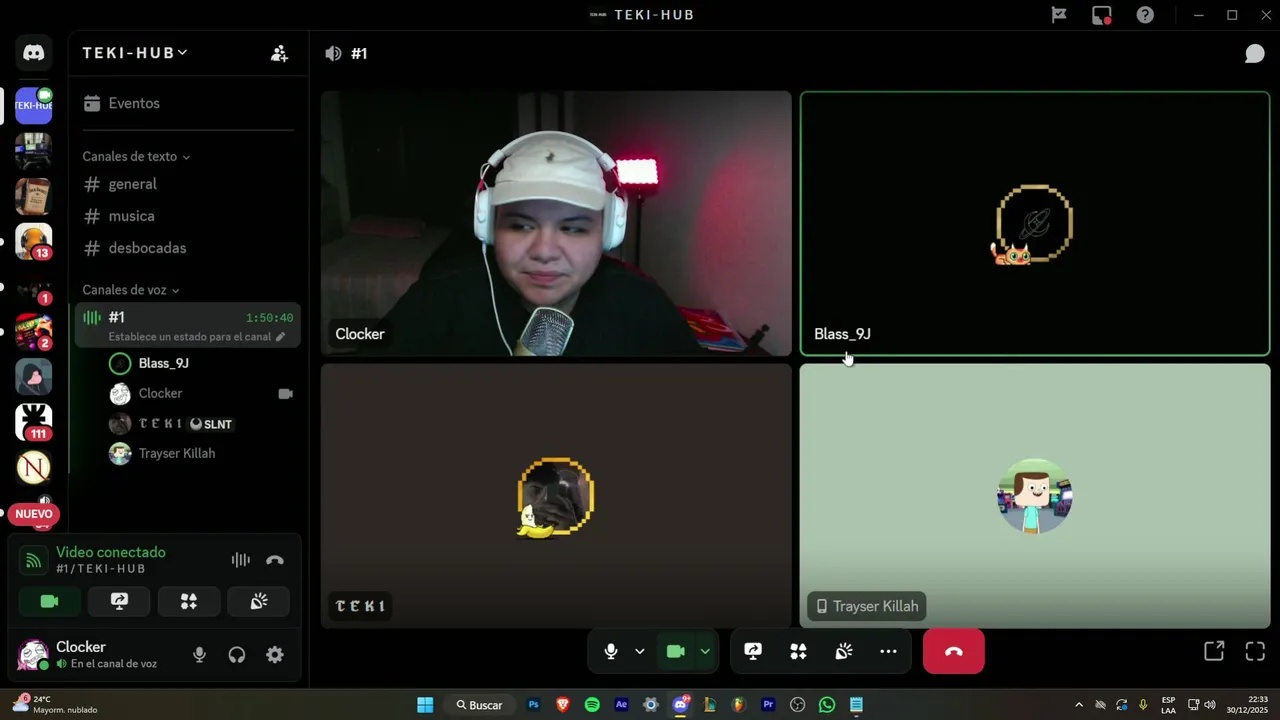Share your screen in the call bar
The width and height of the screenshot is (1280, 720).
(x=753, y=651)
